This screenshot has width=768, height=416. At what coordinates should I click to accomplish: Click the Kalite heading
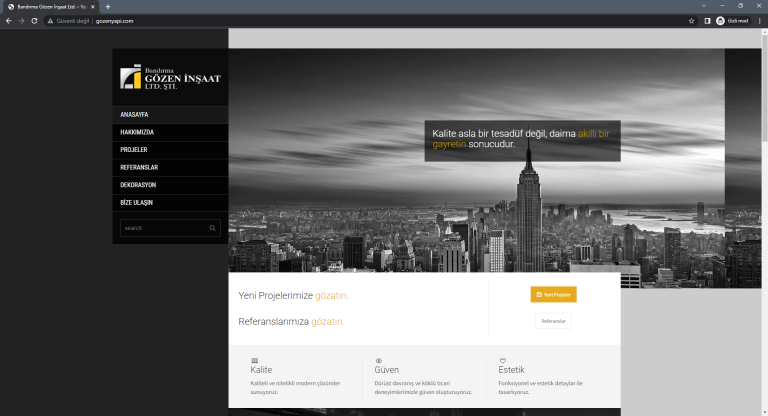pyautogui.click(x=261, y=370)
